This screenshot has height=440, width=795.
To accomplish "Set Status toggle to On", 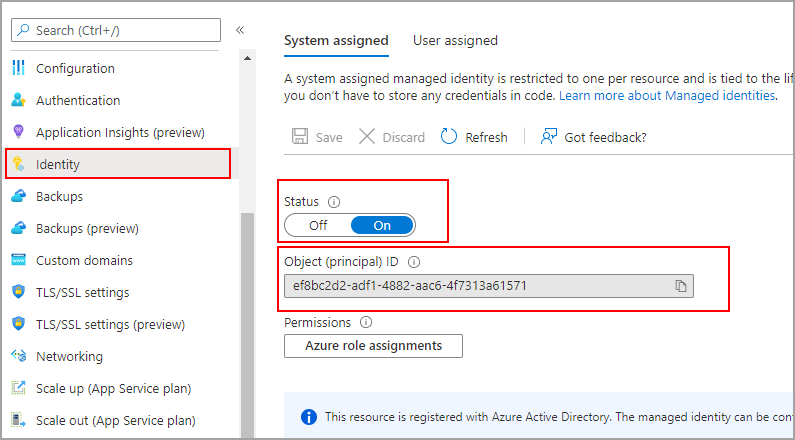I will coord(382,225).
